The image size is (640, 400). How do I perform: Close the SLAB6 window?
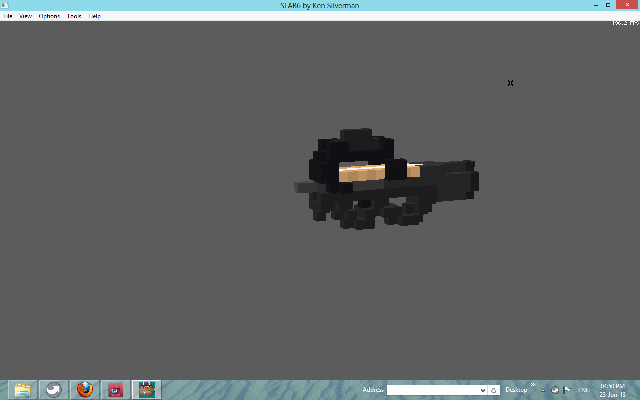coord(627,4)
